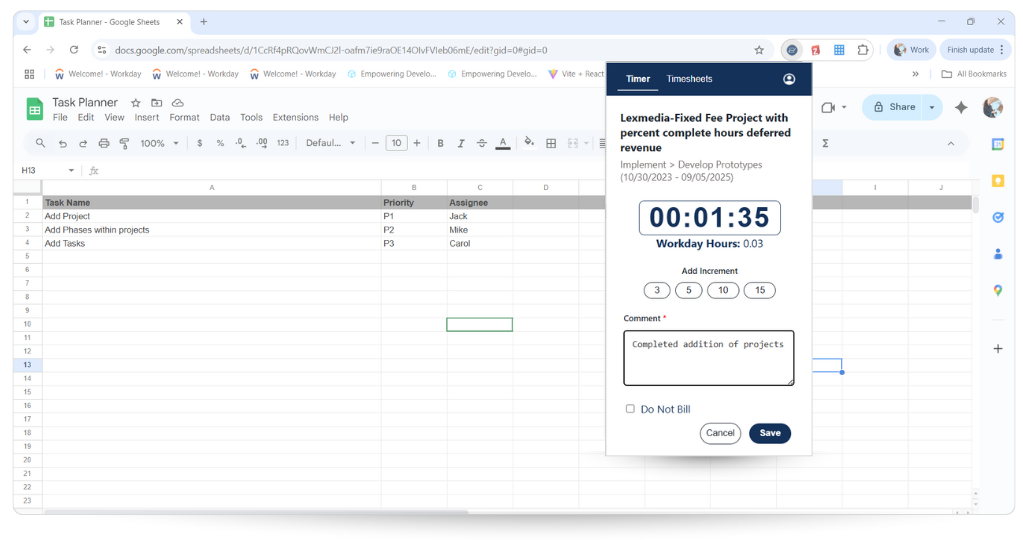Click the Finish update button
Screen dimensions: 1023x540
977,50
